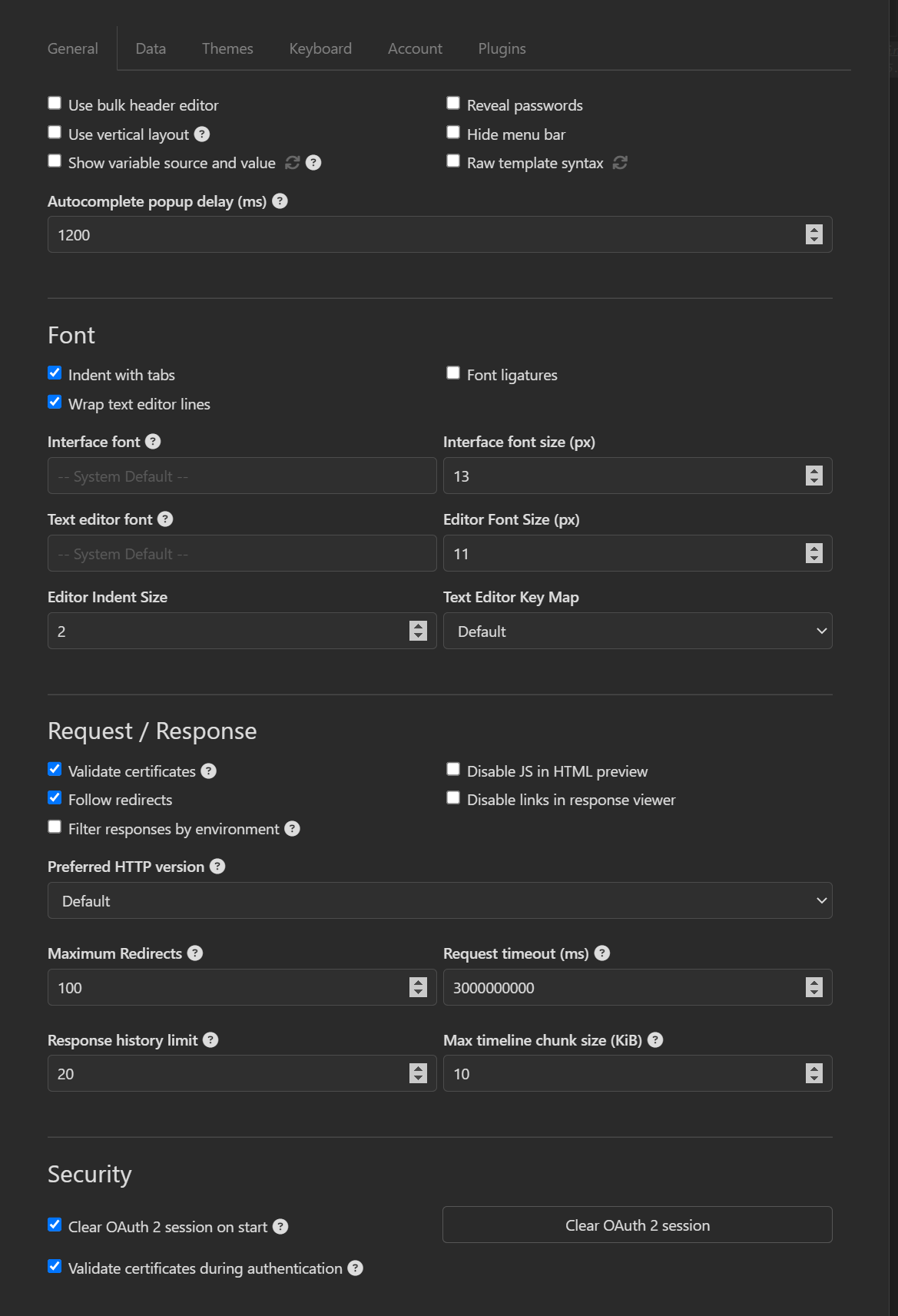Increase Editor Indent Size with stepper
This screenshot has height=1316, width=898.
[x=418, y=626]
